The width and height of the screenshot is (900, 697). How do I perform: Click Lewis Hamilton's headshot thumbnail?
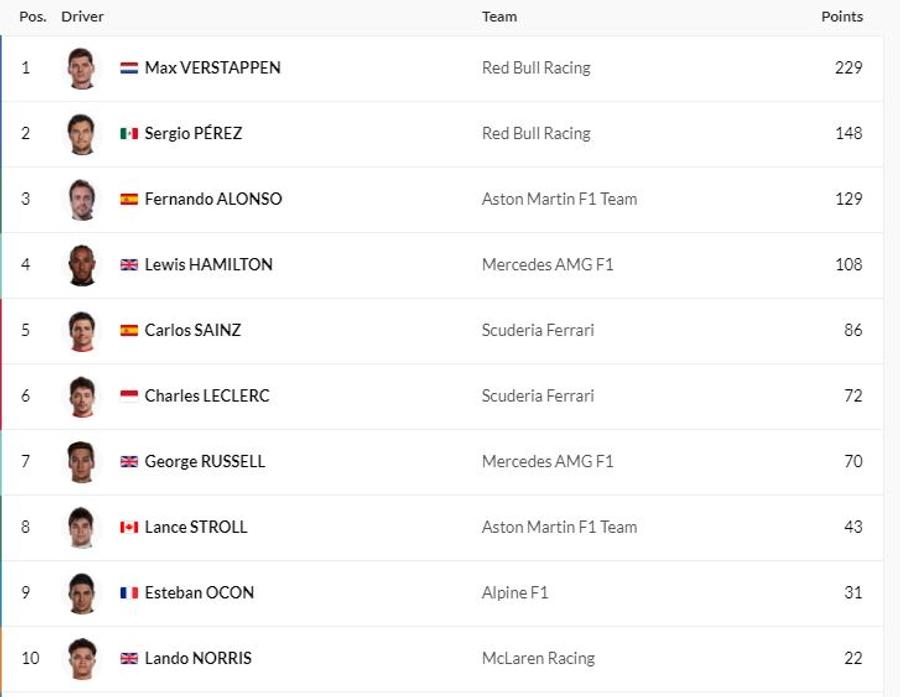coord(81,265)
